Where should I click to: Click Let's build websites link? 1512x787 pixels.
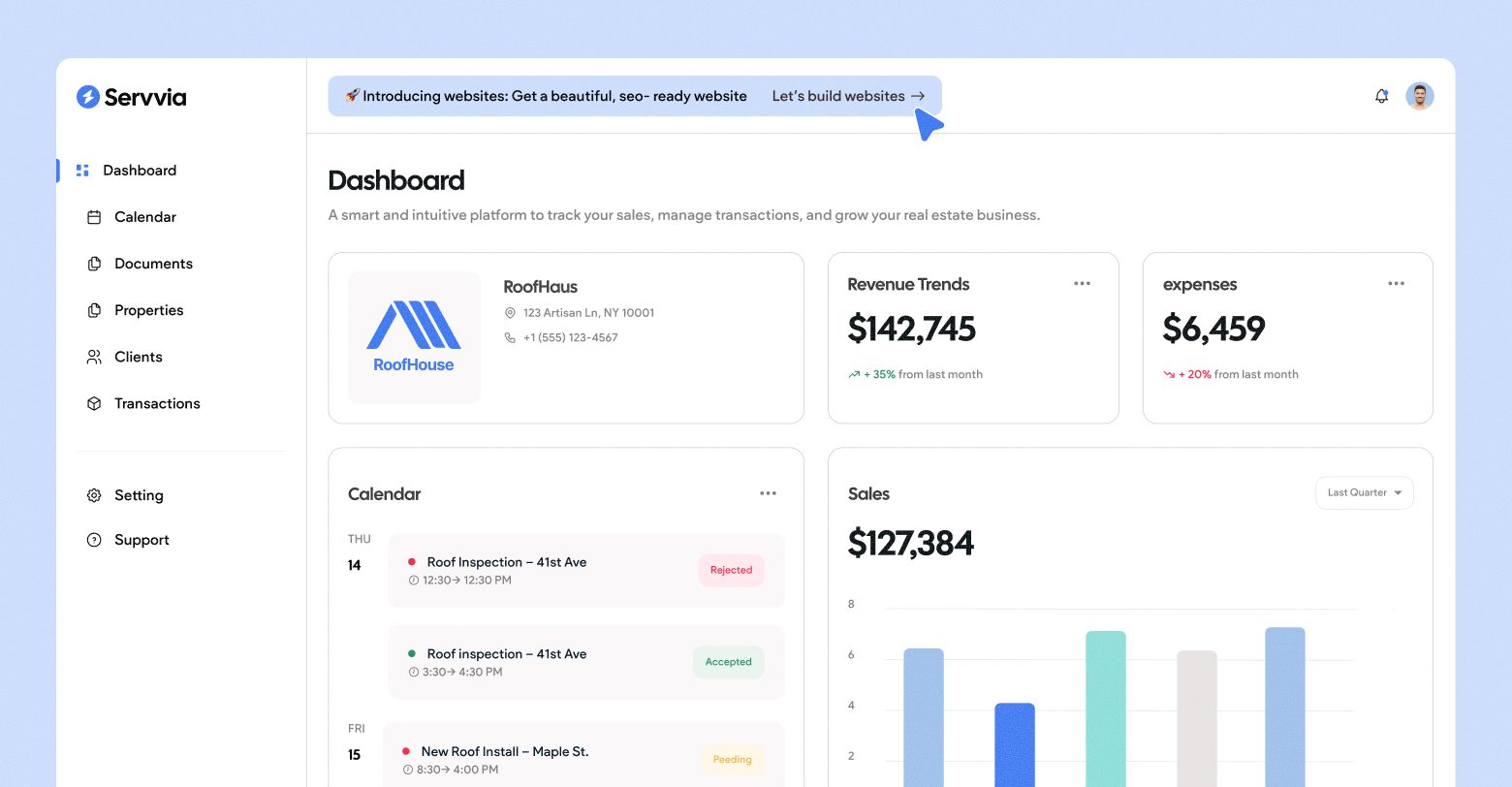click(848, 96)
